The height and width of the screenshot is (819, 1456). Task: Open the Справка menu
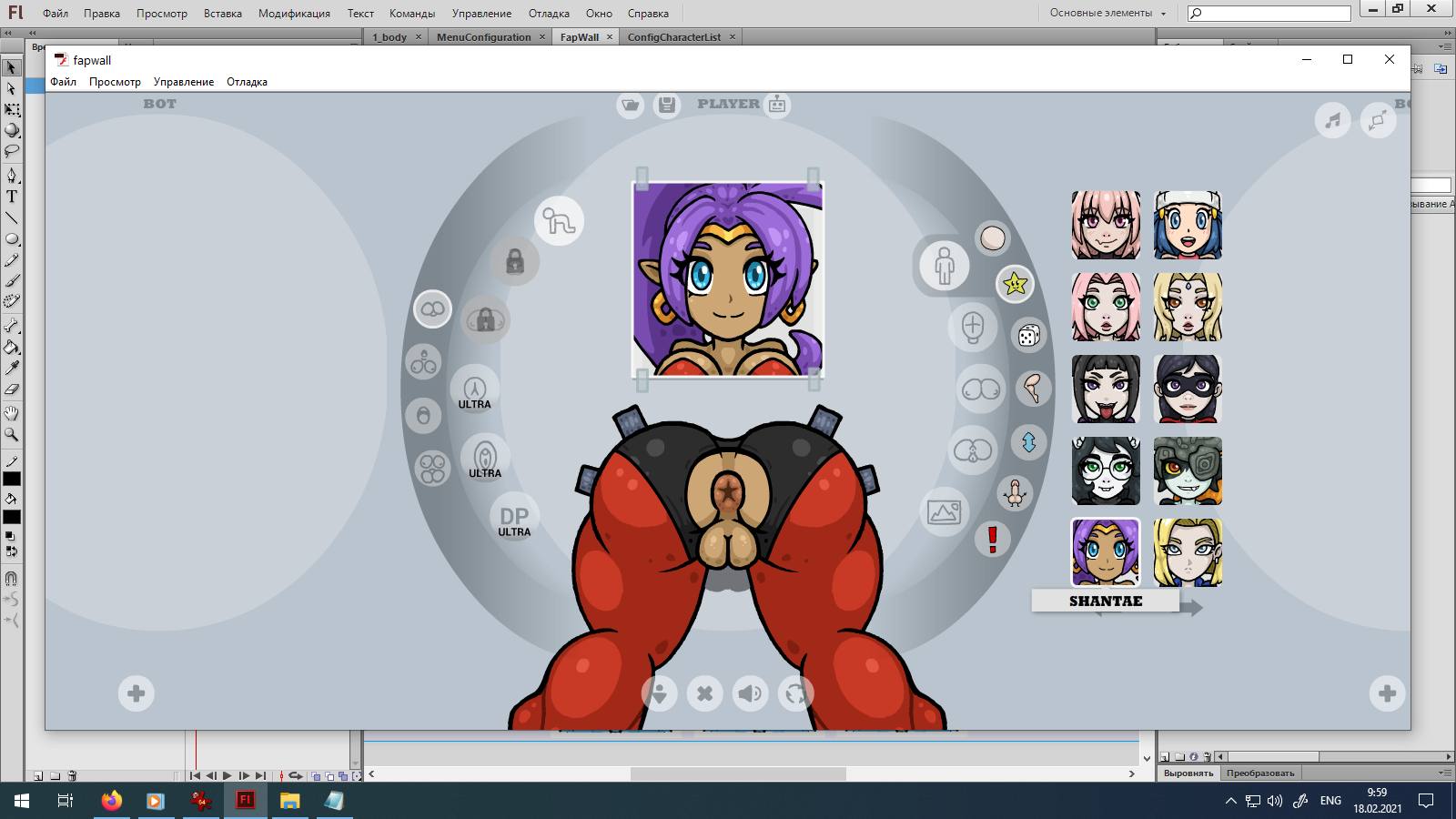(648, 14)
